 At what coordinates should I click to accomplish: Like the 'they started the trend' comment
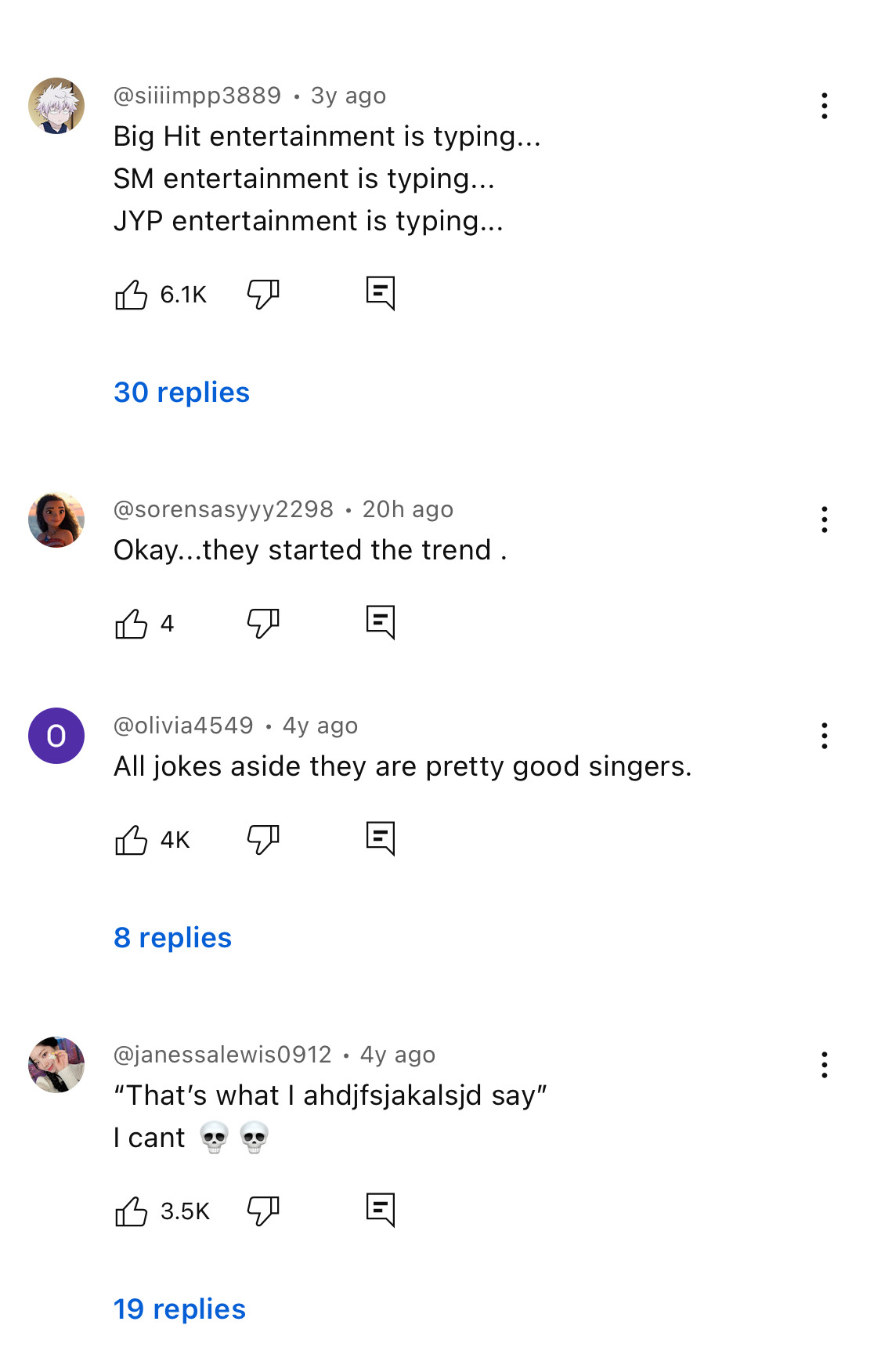(x=132, y=624)
